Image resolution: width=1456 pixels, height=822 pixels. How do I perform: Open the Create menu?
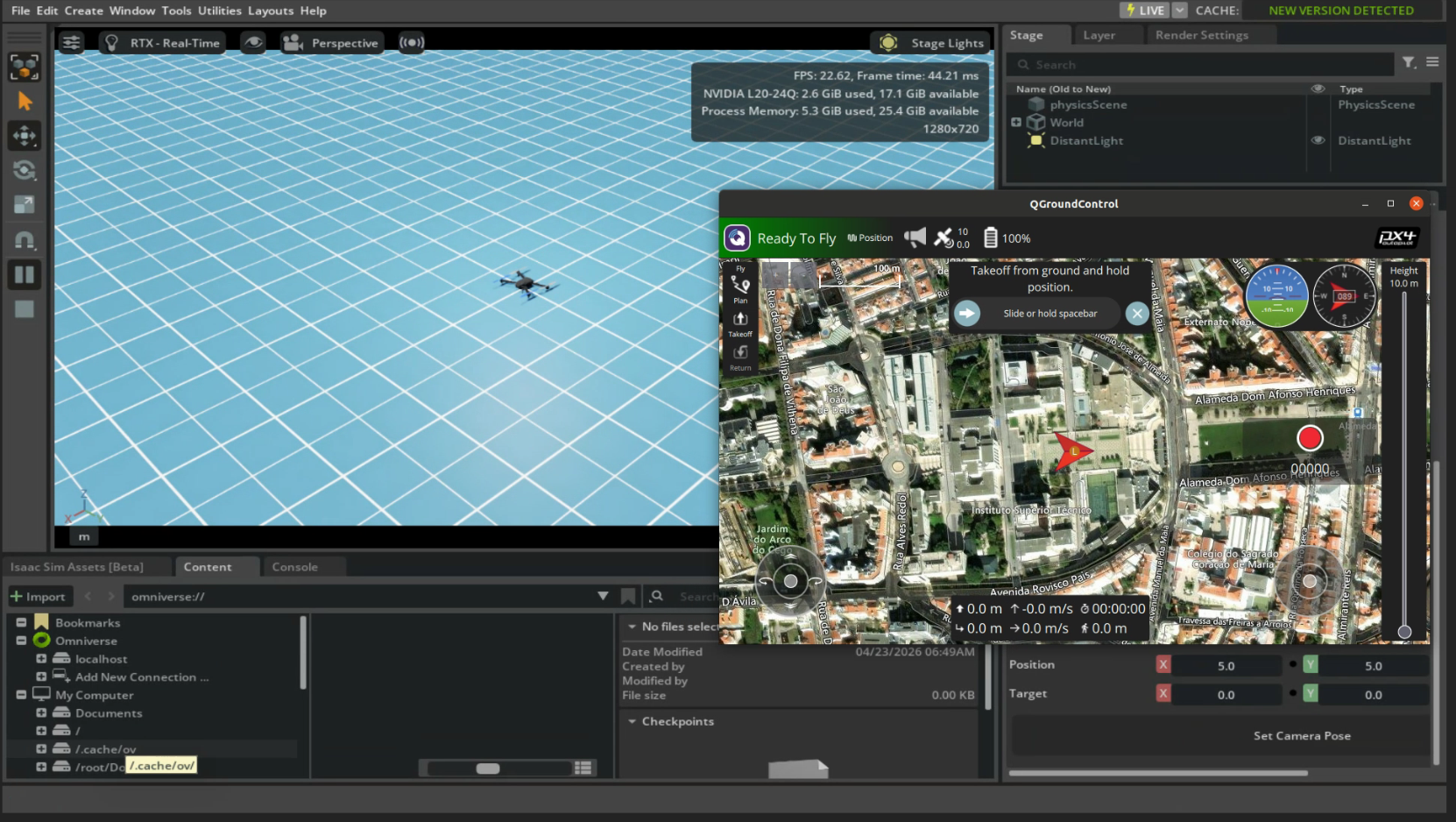pos(84,11)
